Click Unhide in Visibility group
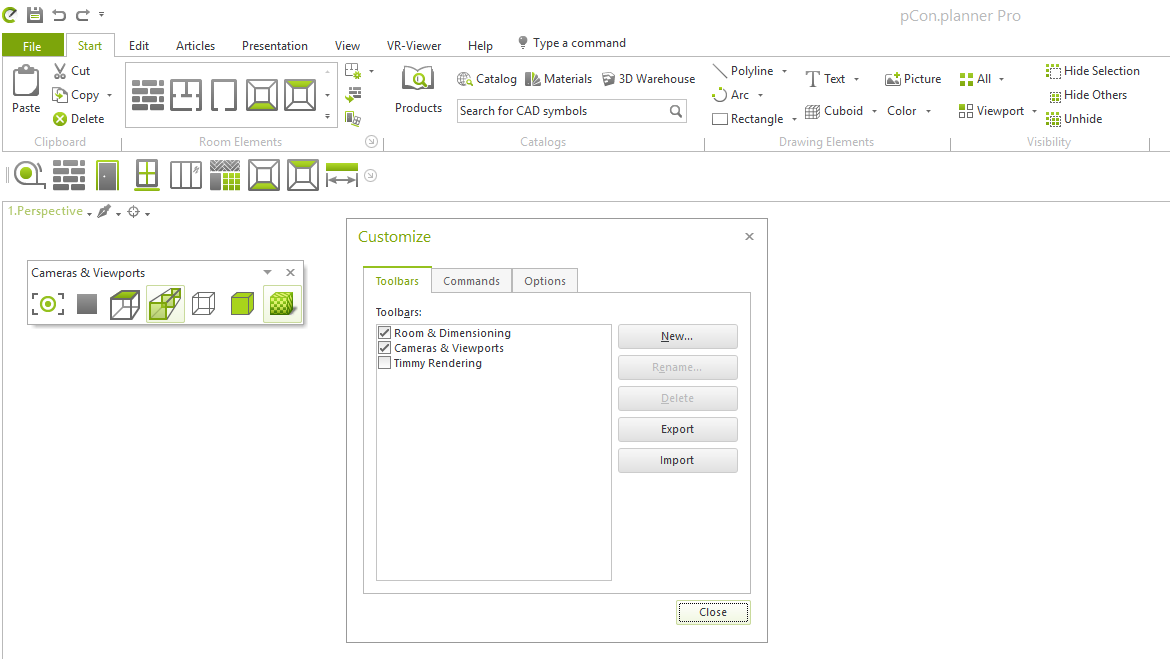This screenshot has width=1170, height=659. tap(1074, 119)
